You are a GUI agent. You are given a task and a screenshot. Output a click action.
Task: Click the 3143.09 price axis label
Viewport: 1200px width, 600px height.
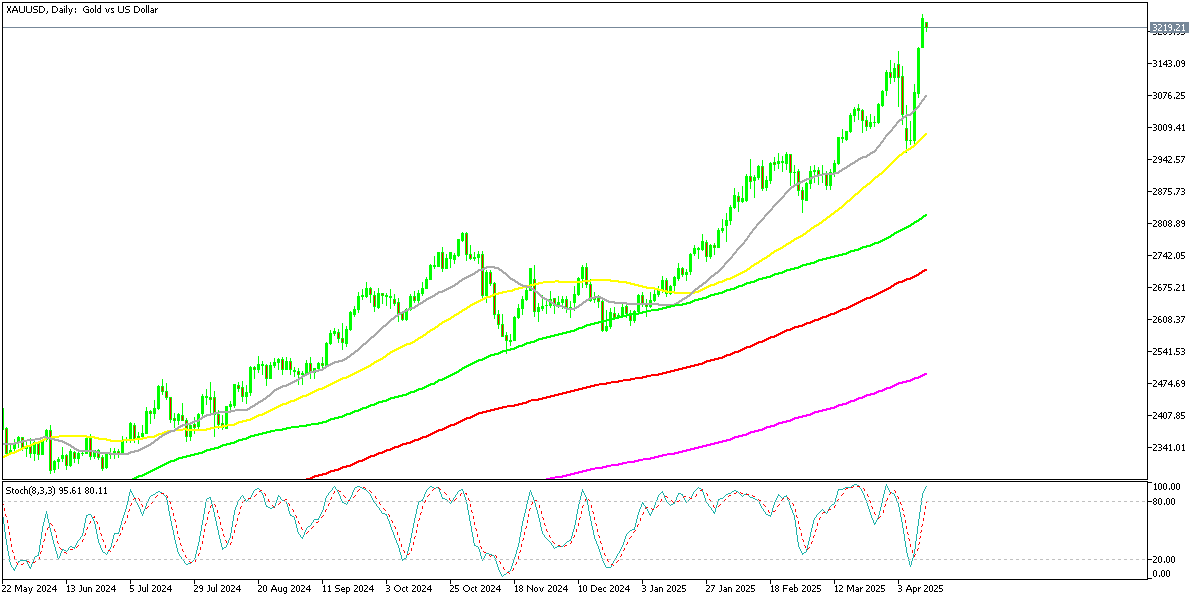pos(1167,64)
